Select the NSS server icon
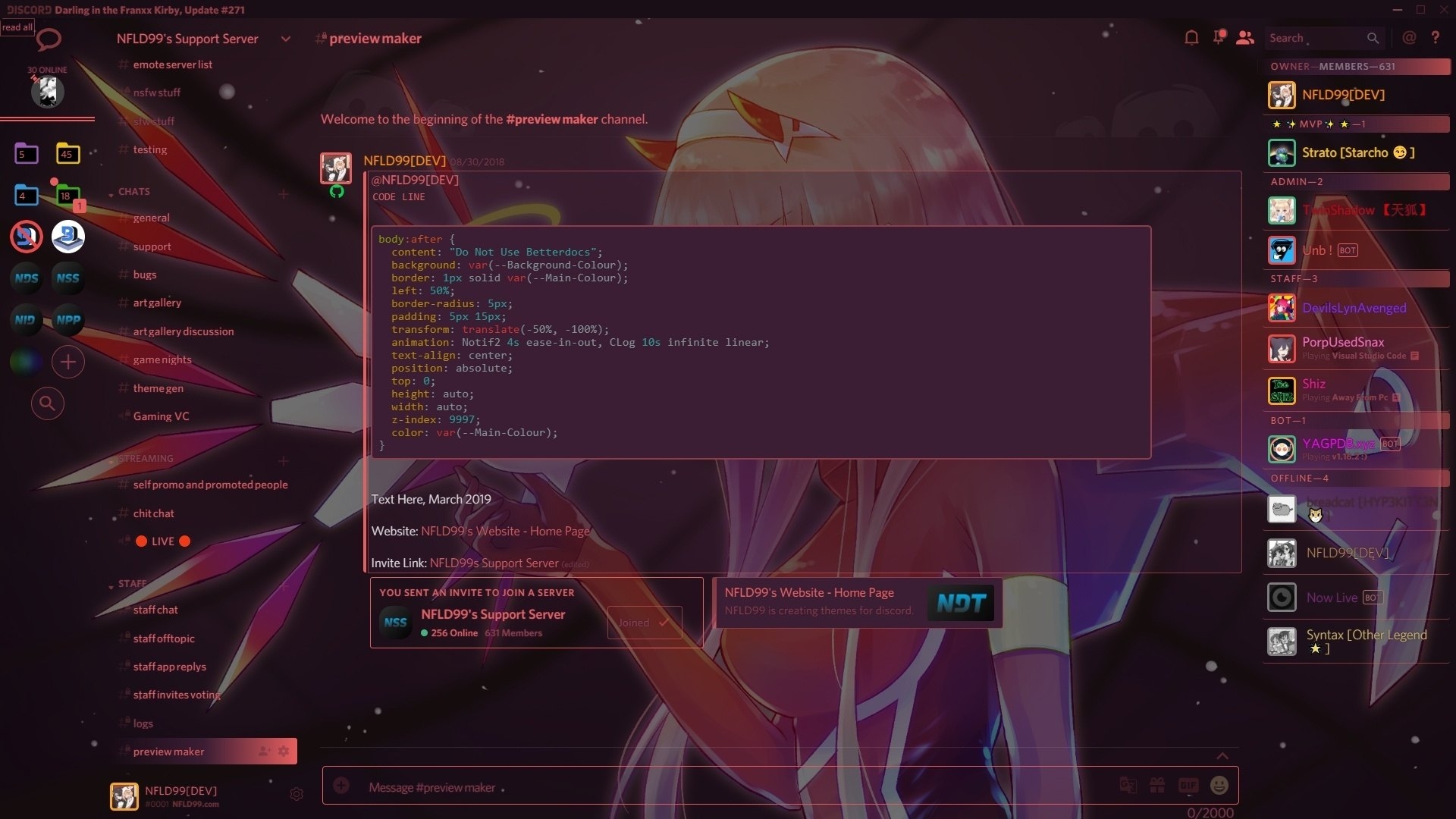 (67, 278)
